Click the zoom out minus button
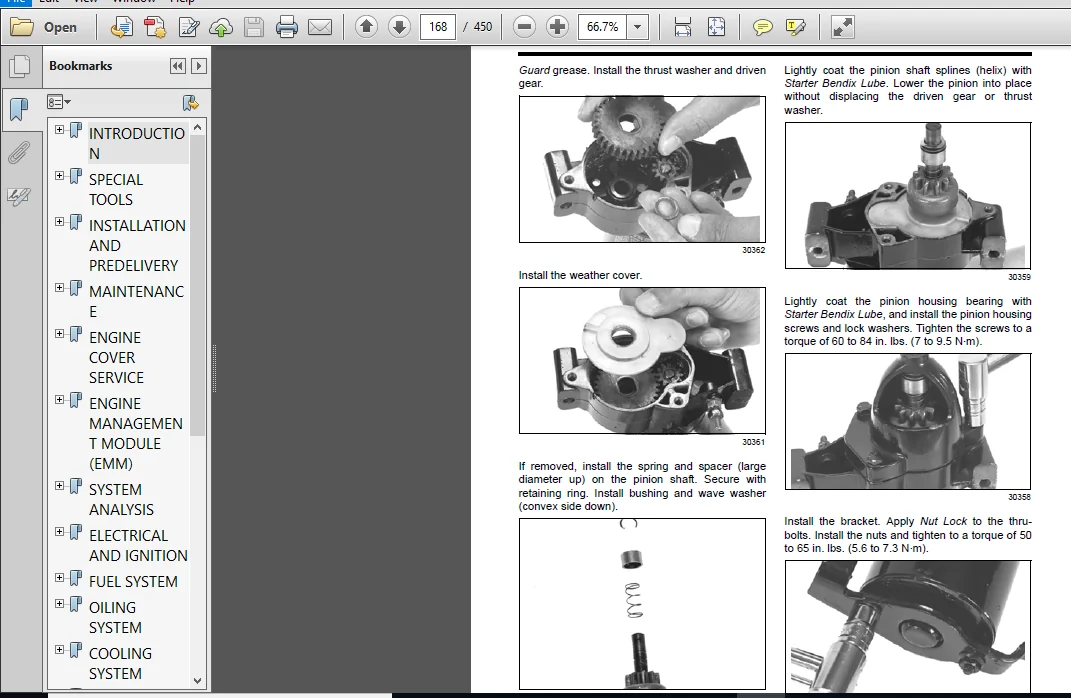This screenshot has height=698, width=1071. point(524,27)
